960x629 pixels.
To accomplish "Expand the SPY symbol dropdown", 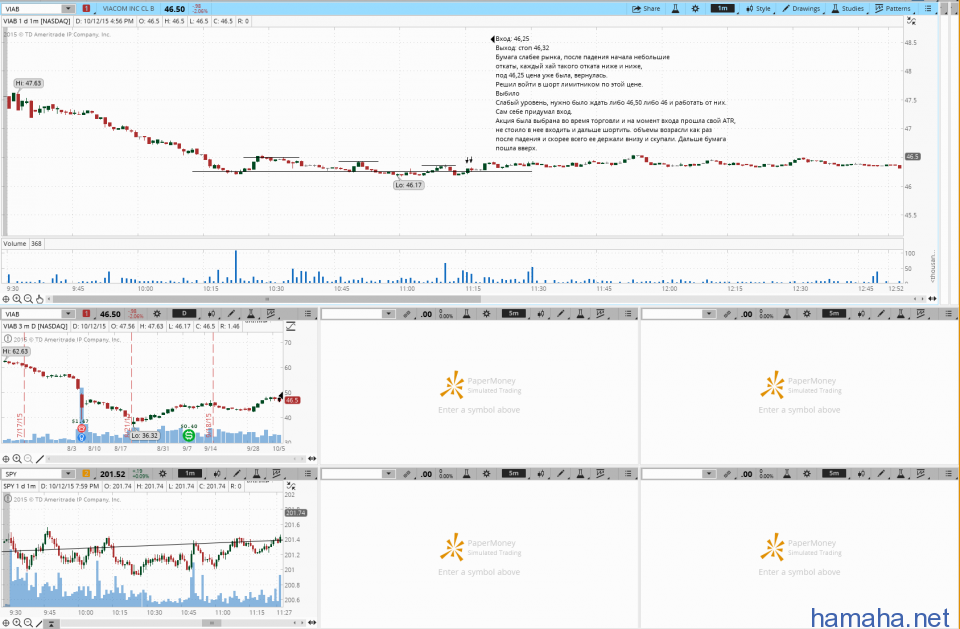I will pos(68,474).
